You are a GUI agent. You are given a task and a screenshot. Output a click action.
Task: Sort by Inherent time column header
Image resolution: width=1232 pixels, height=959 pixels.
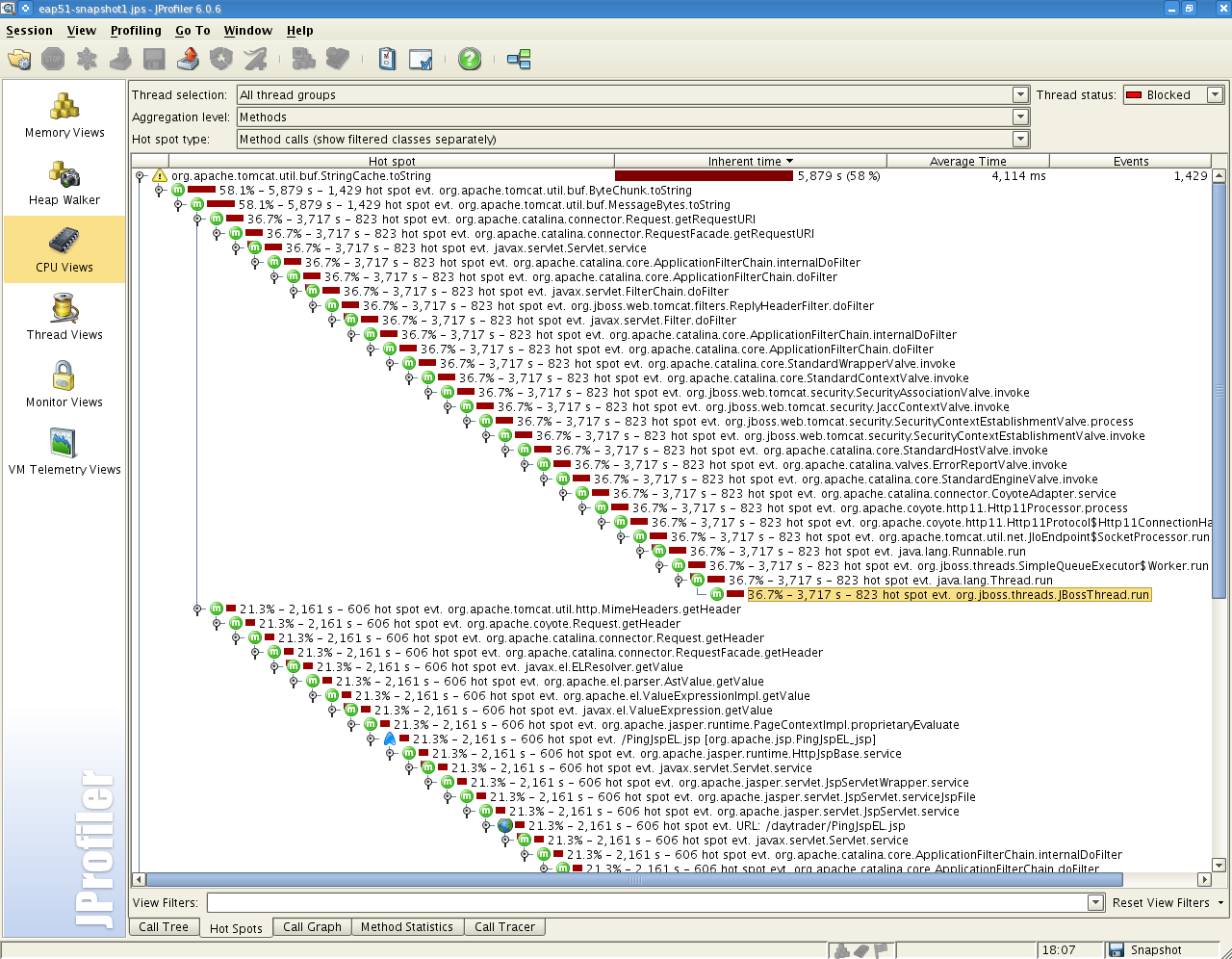point(751,162)
